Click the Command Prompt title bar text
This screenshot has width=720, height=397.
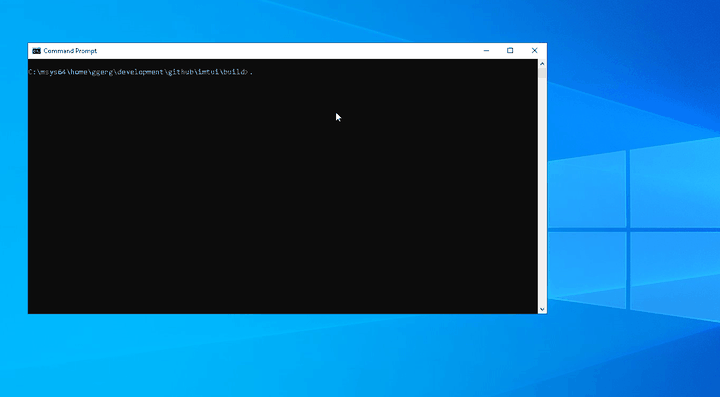coord(70,51)
